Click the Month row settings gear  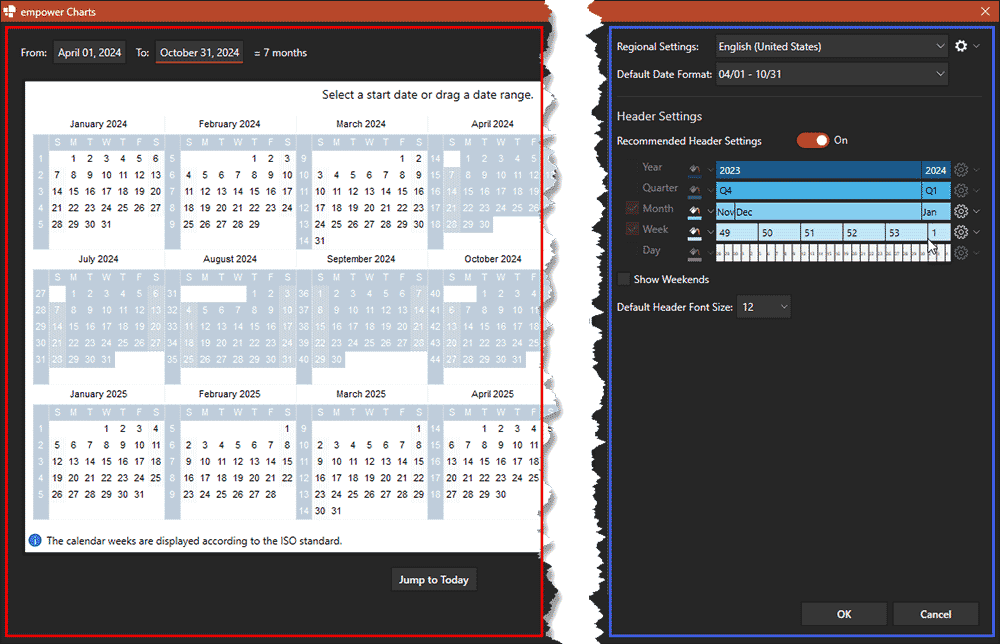(x=959, y=210)
